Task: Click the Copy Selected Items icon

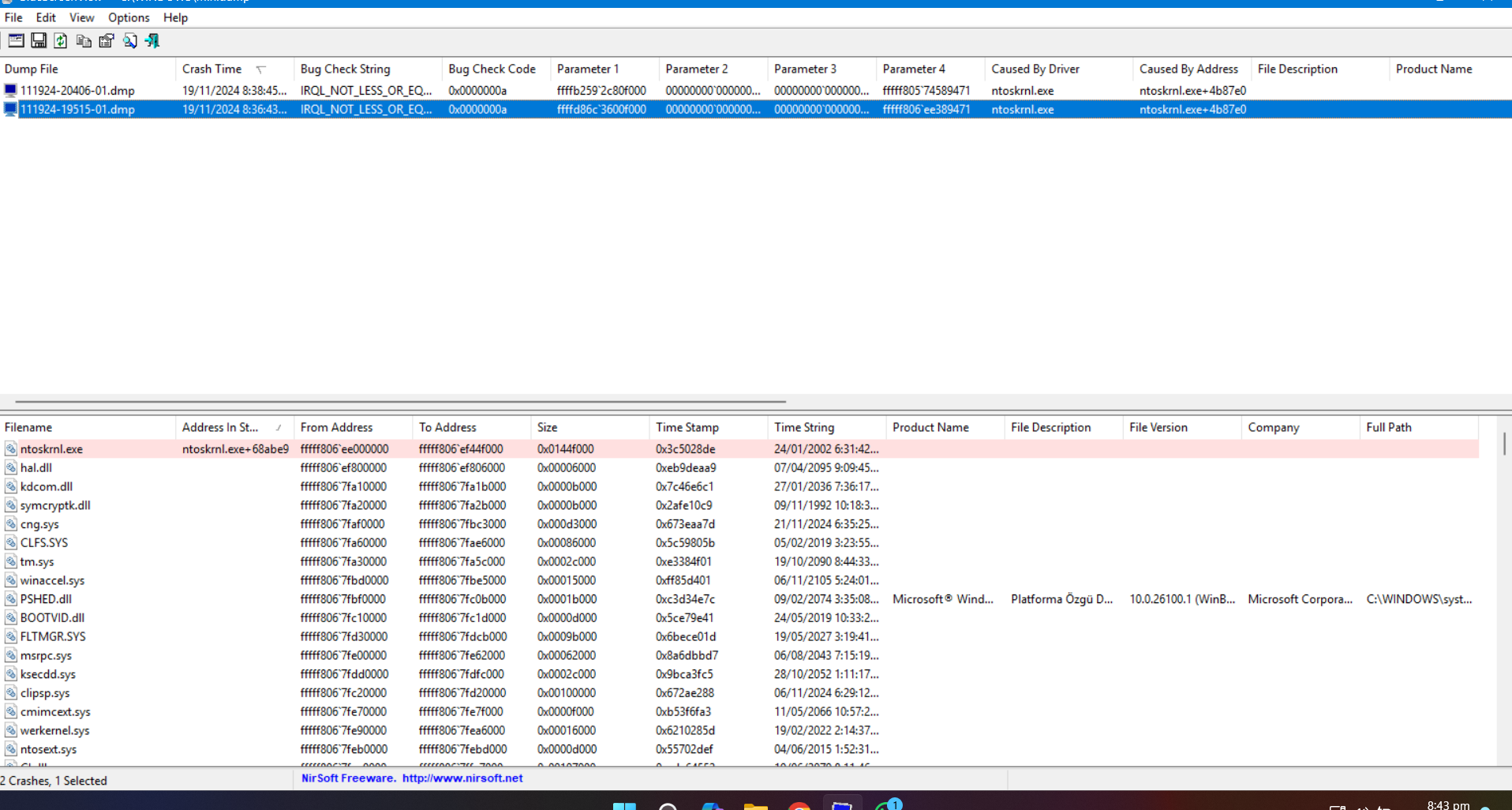Action: (x=84, y=41)
